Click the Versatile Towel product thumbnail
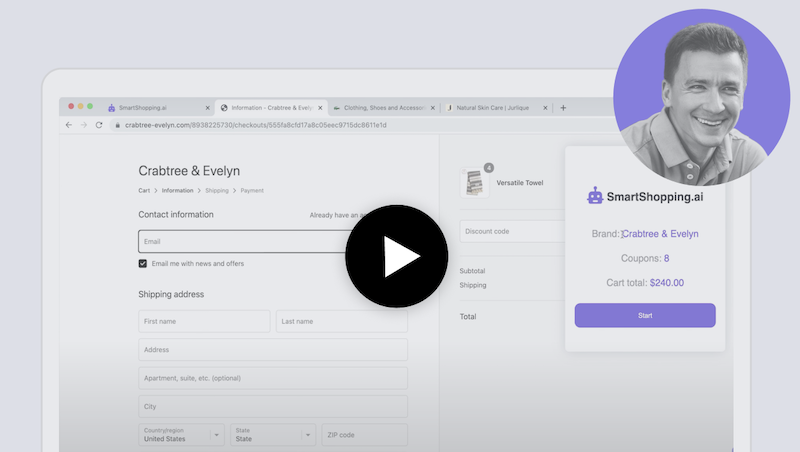Image resolution: width=800 pixels, height=452 pixels. [474, 182]
